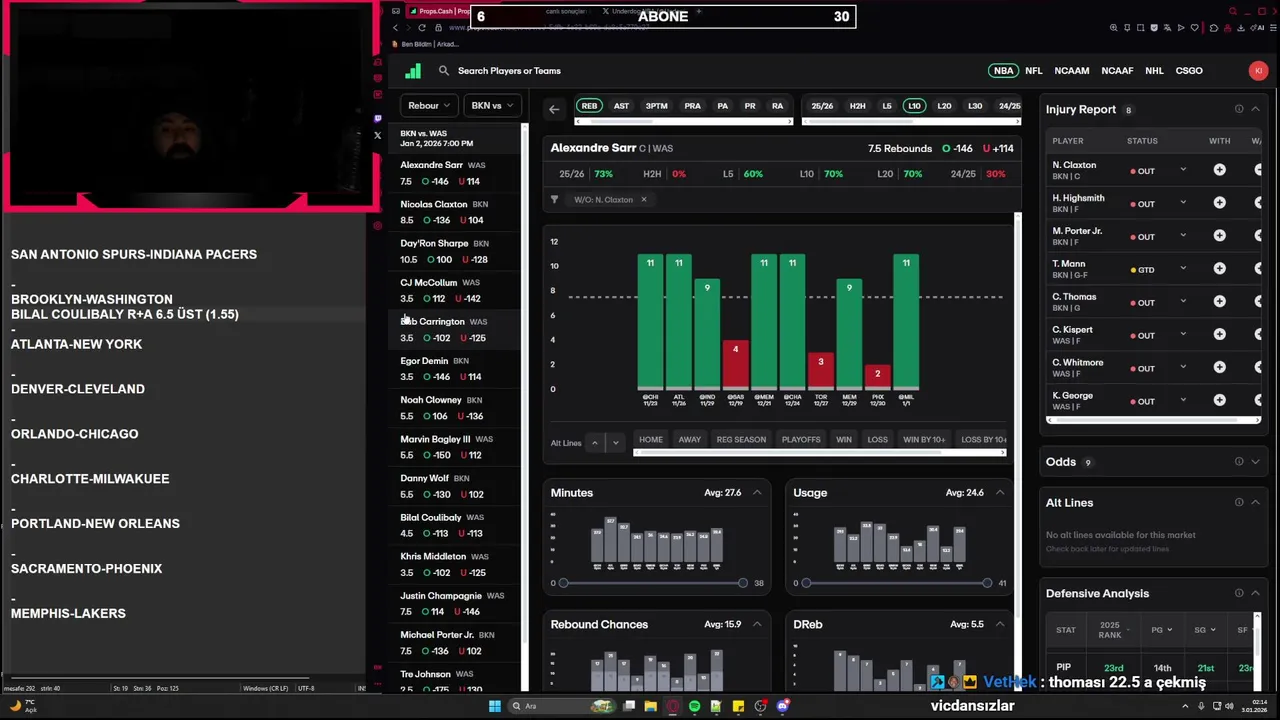Click the search magnifier icon

click(x=444, y=71)
